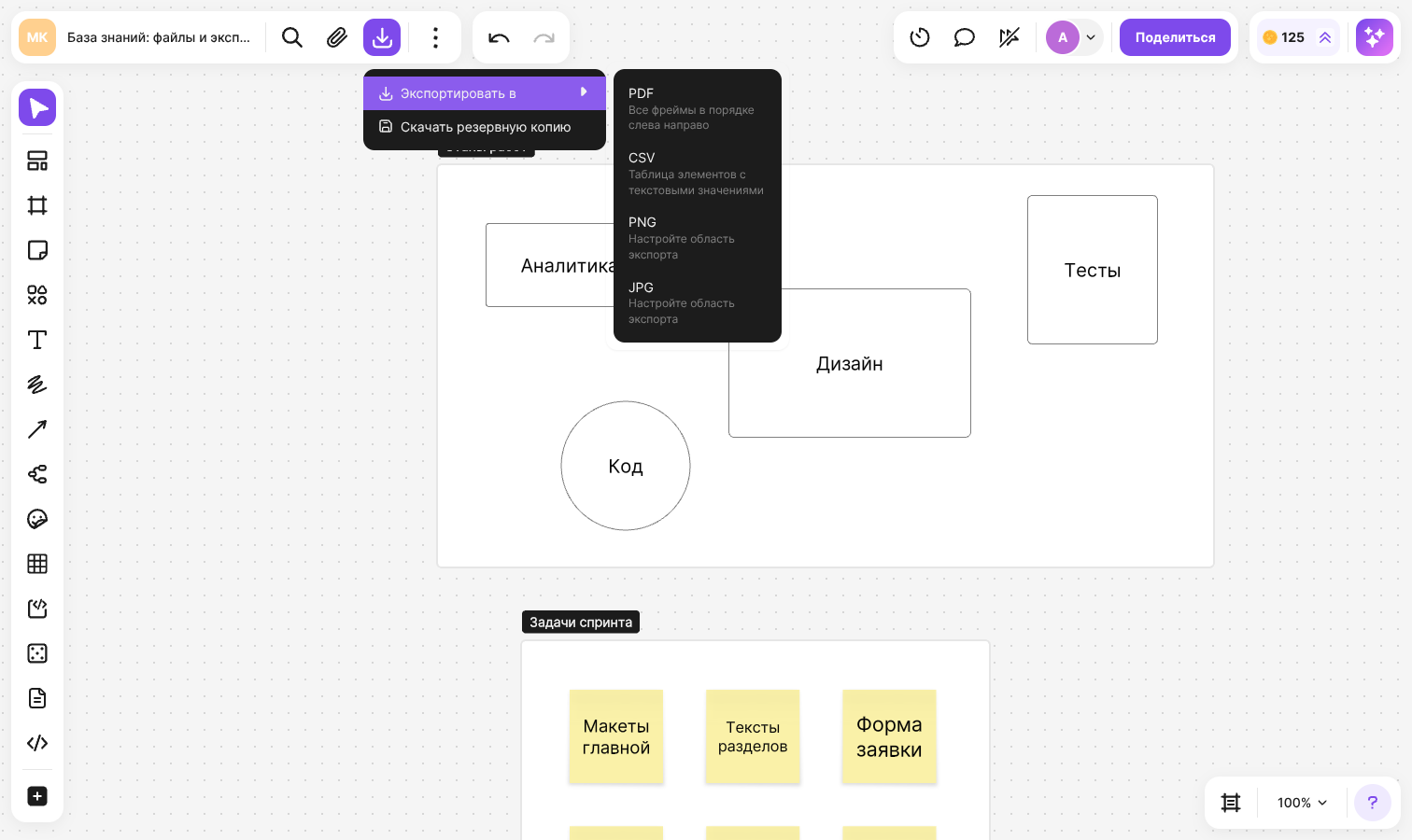1412x840 pixels.
Task: Undo the last action
Action: pyautogui.click(x=499, y=37)
